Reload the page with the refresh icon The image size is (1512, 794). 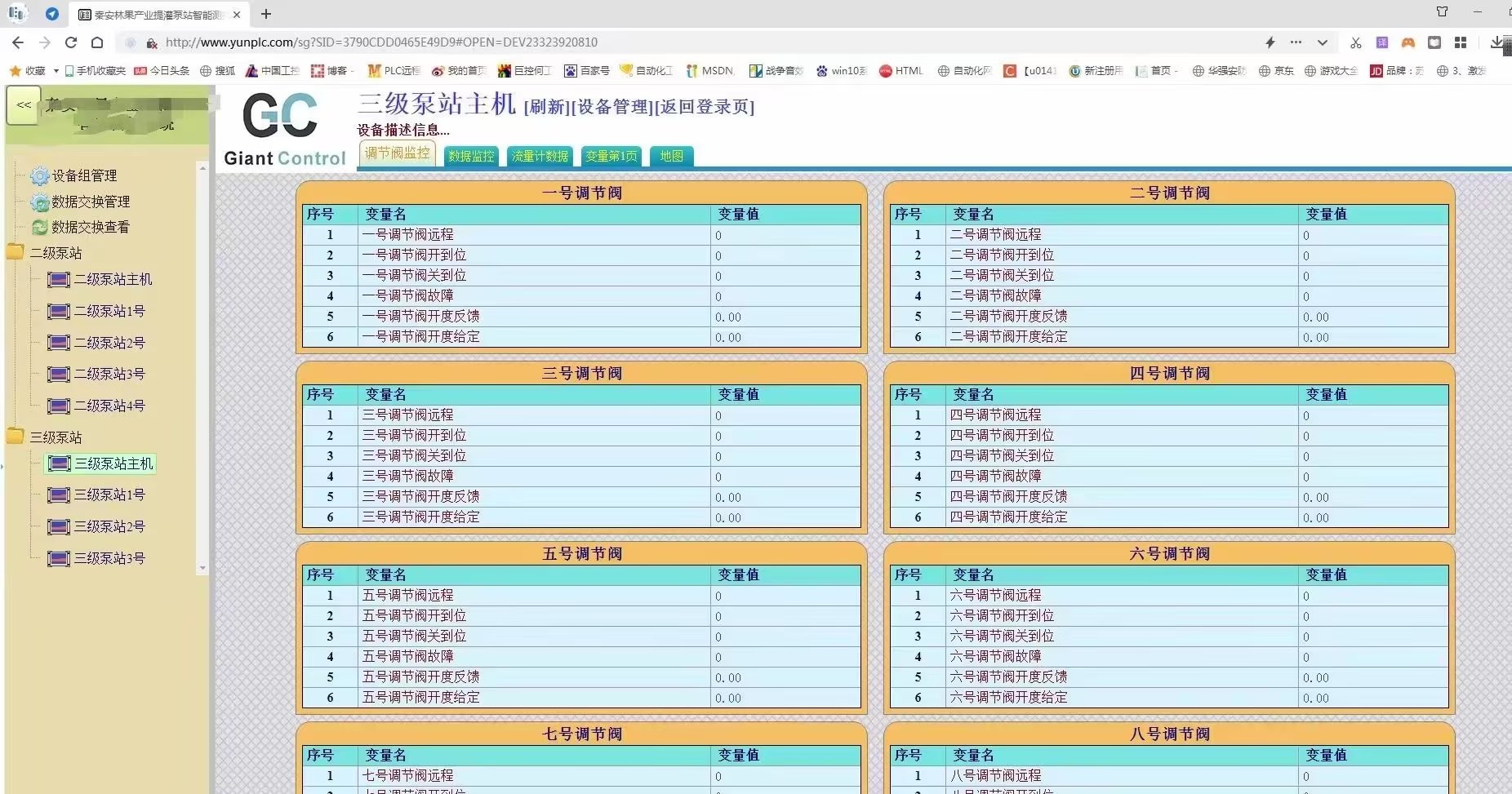point(71,42)
